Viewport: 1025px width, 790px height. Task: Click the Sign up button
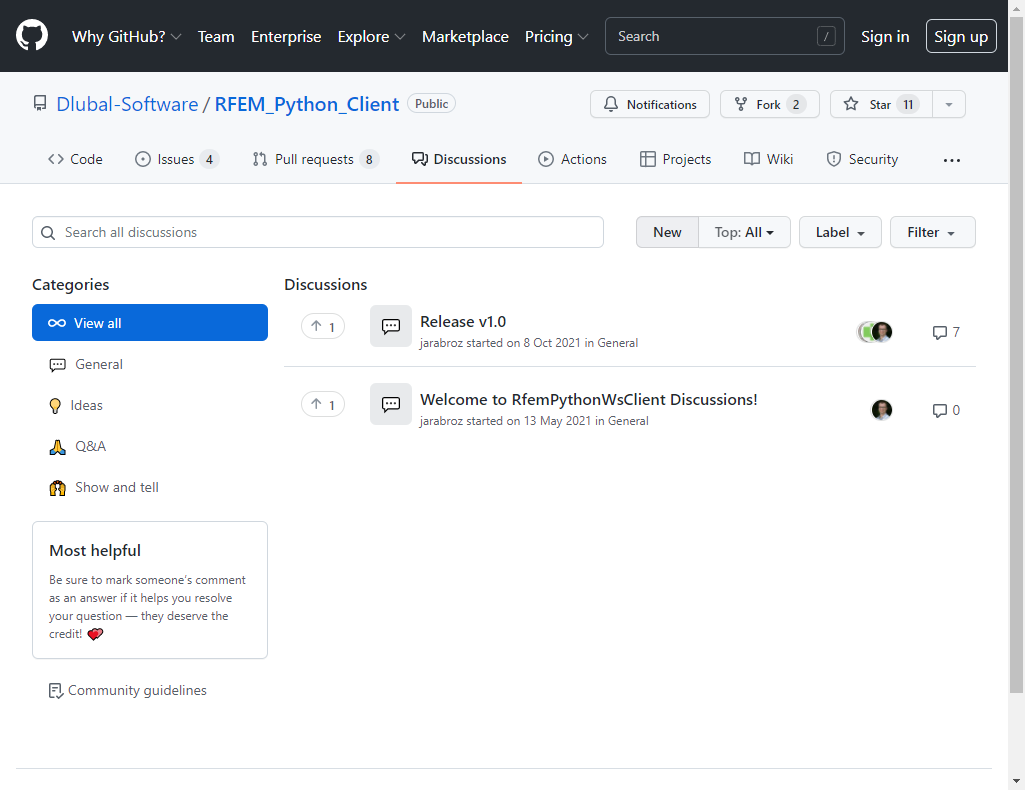click(961, 36)
